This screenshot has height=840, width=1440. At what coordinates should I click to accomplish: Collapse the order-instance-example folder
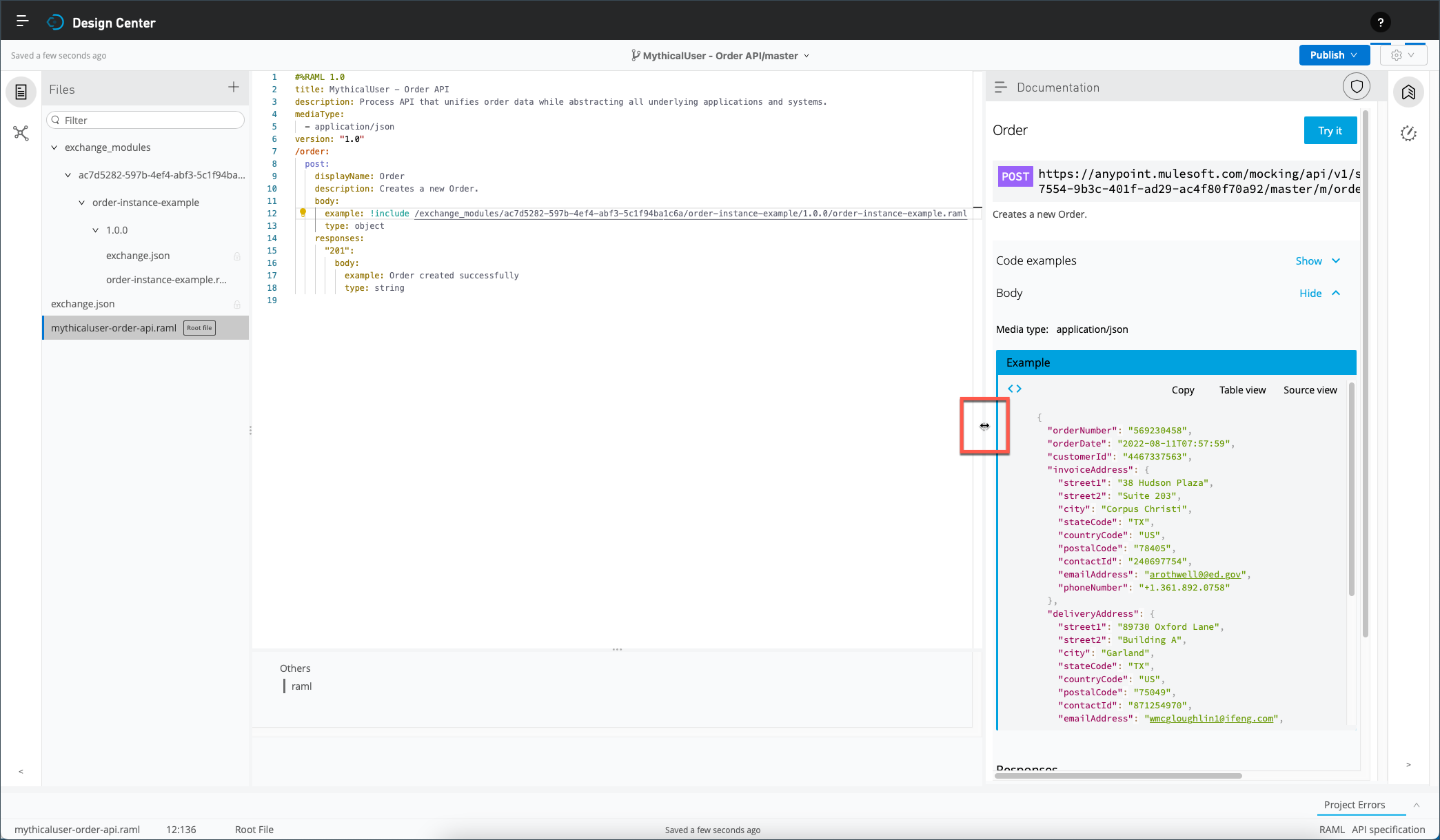81,203
